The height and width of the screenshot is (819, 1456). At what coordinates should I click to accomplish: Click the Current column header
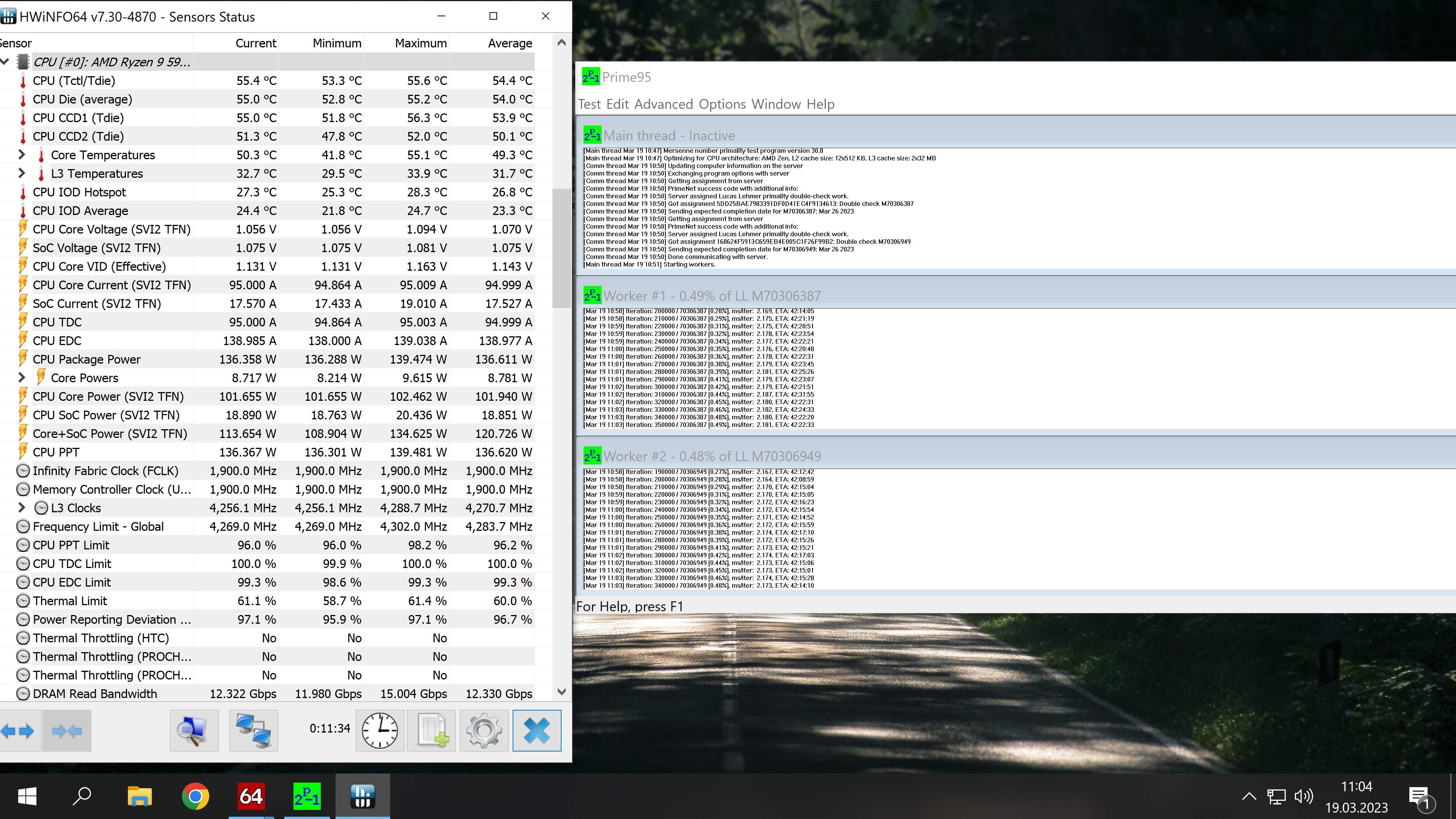tap(236, 43)
